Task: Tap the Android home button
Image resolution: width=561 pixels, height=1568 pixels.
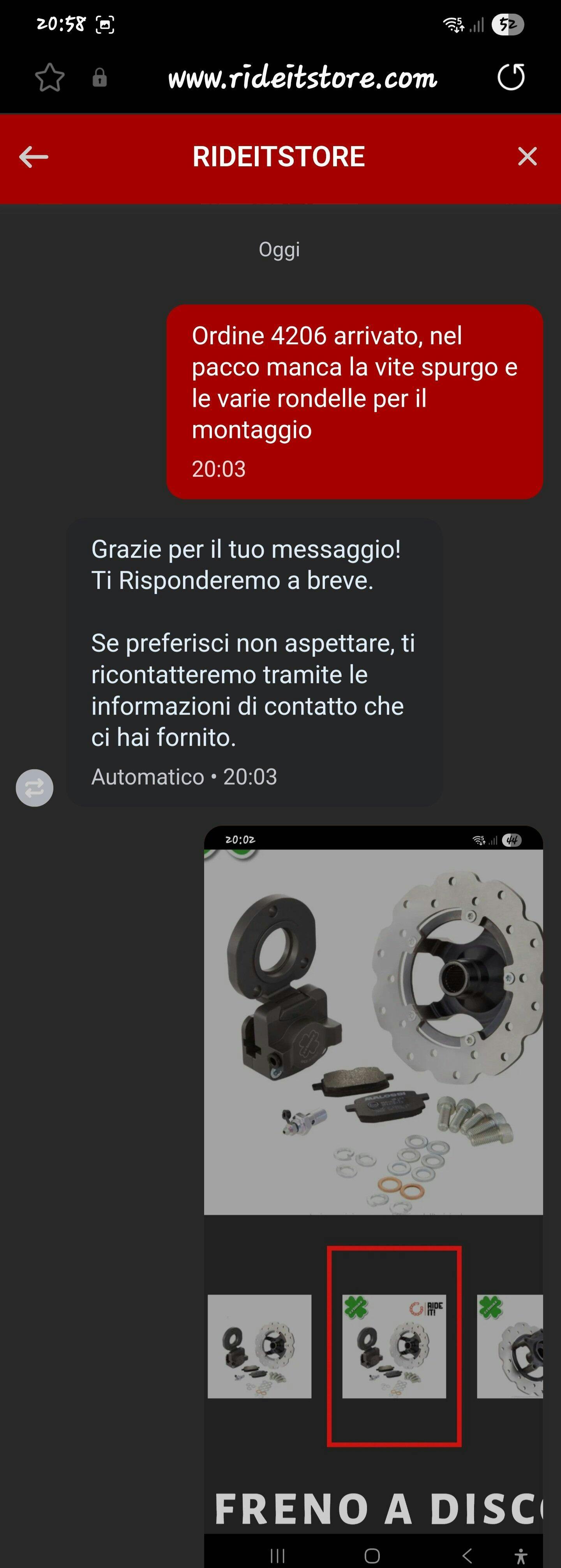Action: pos(372,1556)
